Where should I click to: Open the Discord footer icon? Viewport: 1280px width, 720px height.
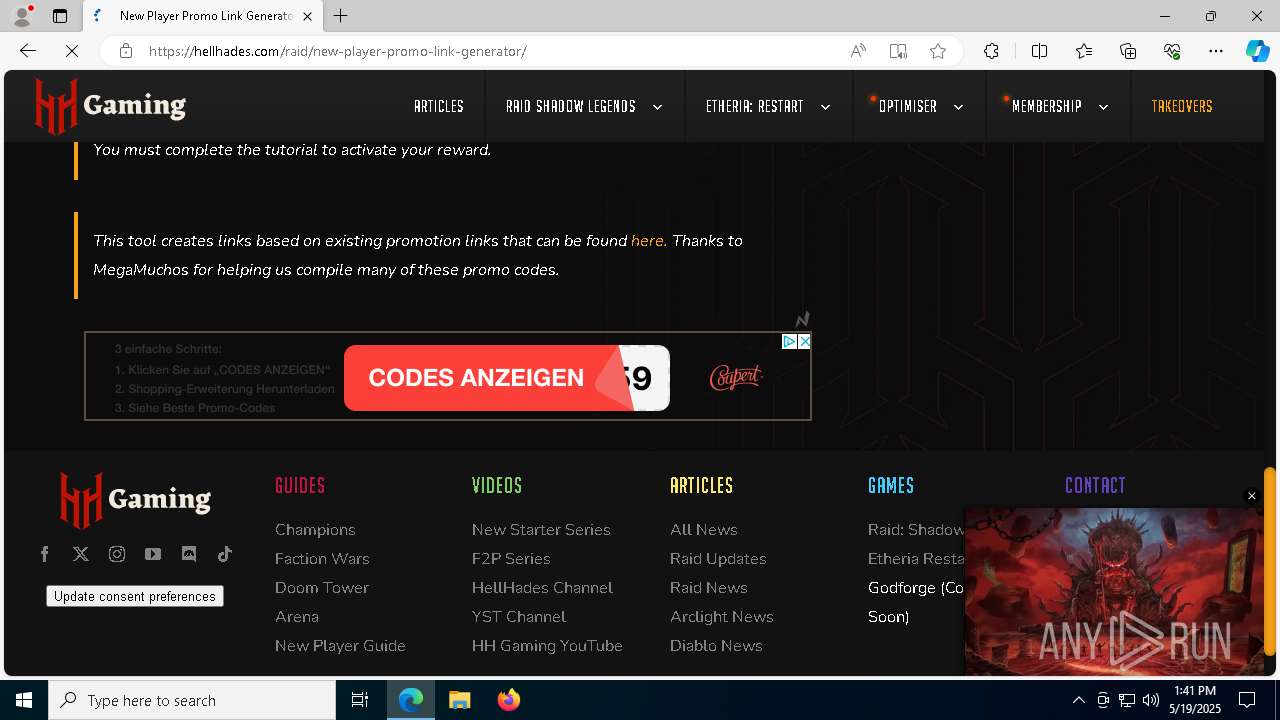[189, 554]
